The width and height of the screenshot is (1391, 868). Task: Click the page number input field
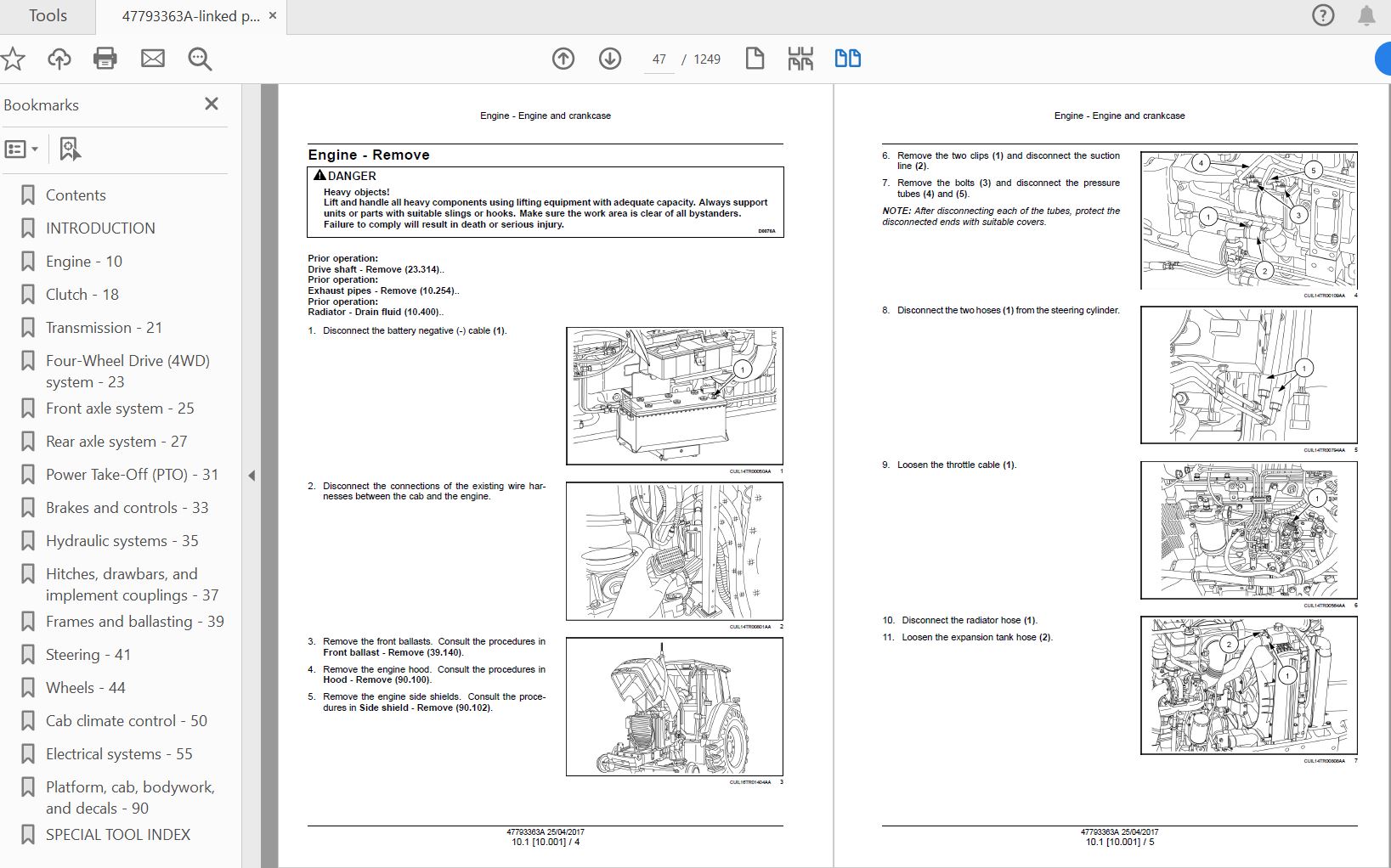(x=659, y=59)
